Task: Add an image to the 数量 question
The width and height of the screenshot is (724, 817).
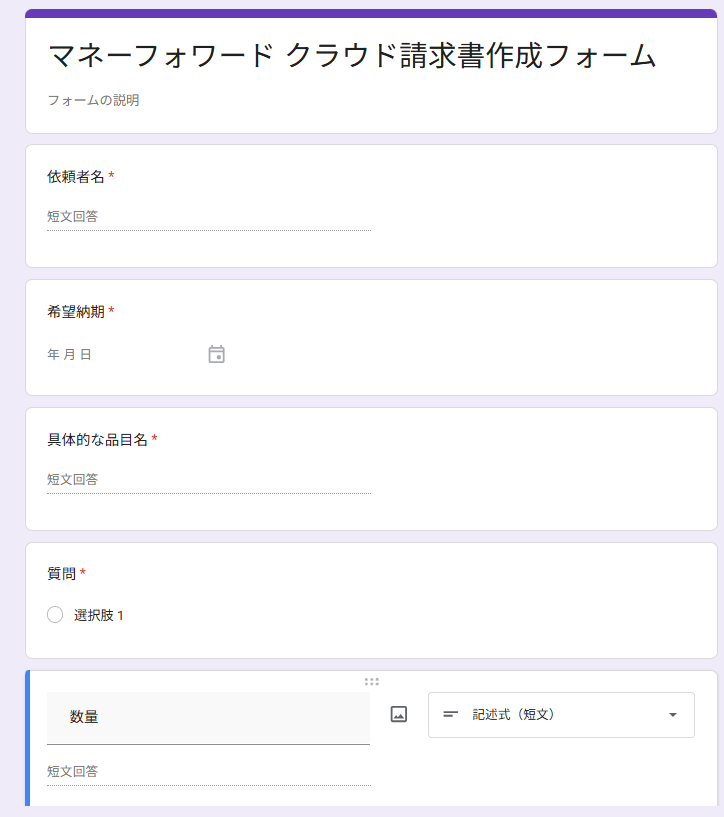Action: (x=399, y=714)
